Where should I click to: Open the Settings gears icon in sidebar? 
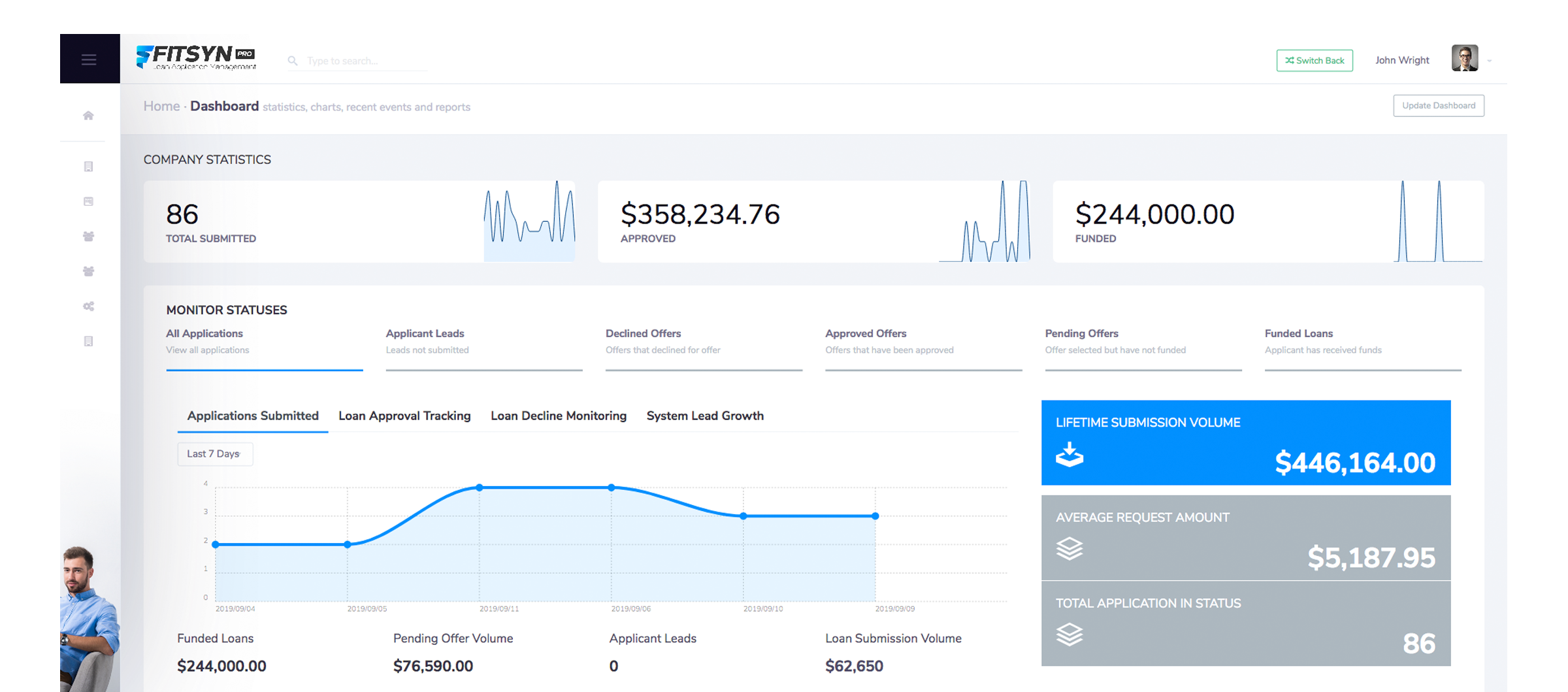pos(88,306)
